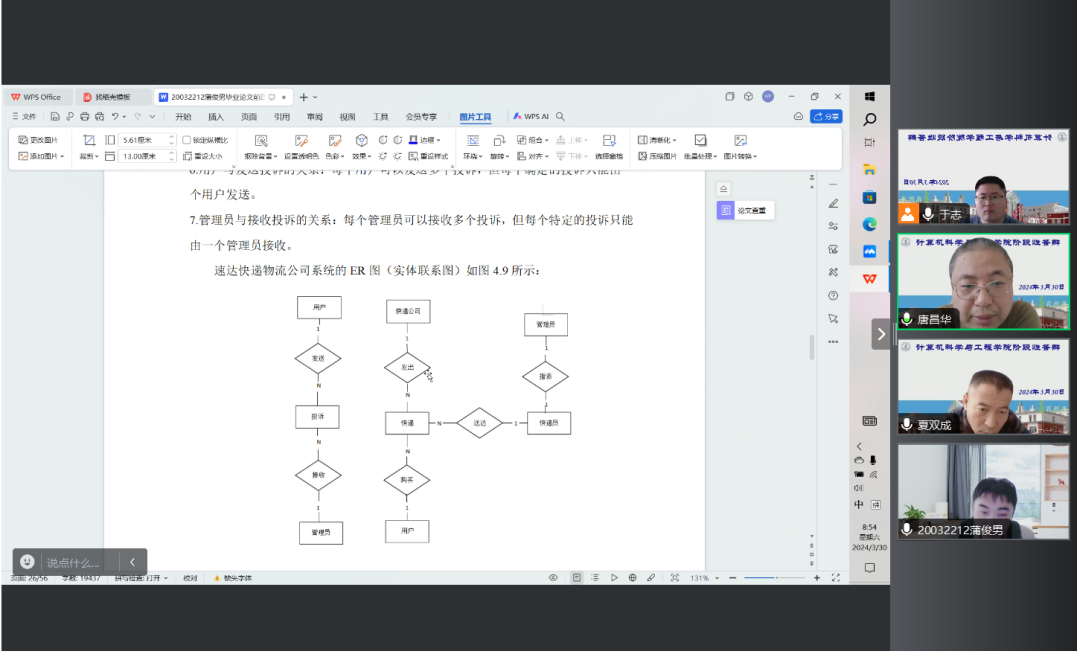Click the 校对 (proofread) status bar button
Viewport: 1077px width, 654px height.
(190, 578)
